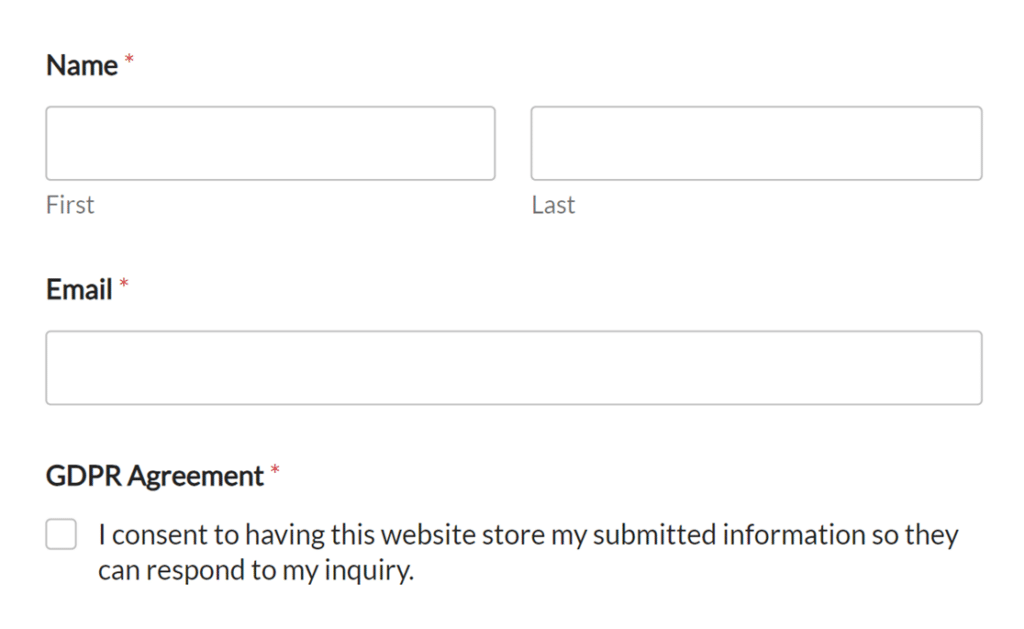Check the GDPR consent checkbox
This screenshot has height=629, width=1024.
61,535
